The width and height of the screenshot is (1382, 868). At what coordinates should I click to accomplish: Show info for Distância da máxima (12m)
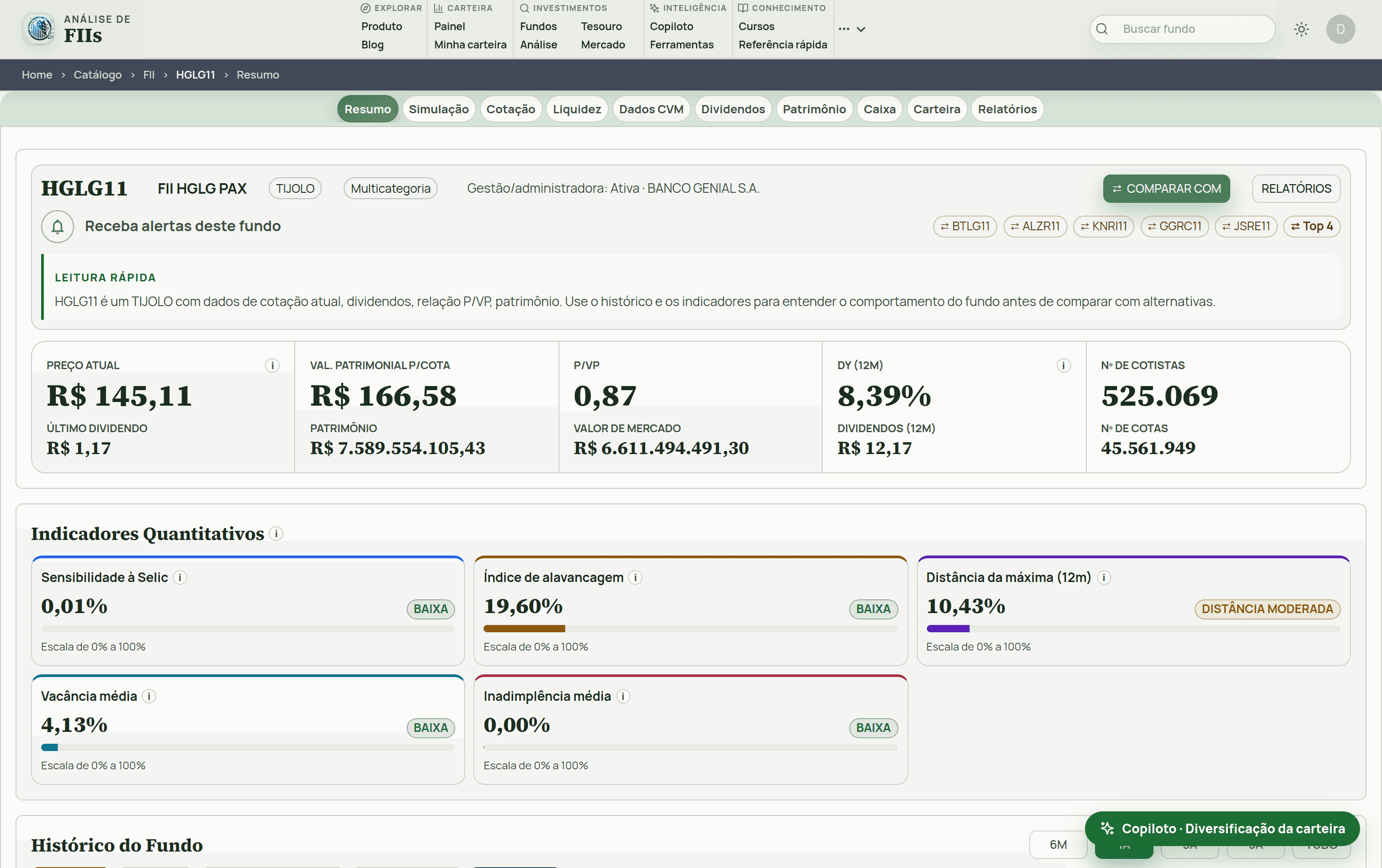[x=1104, y=577]
